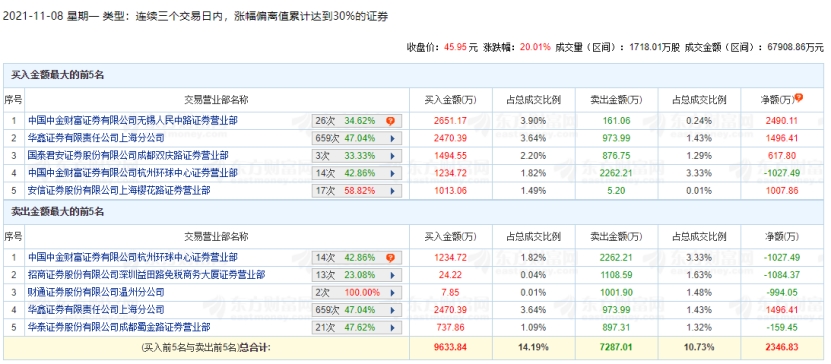The image size is (831, 364).
Task: Click 买入金额最大的前5名 section header
Action: [58, 75]
